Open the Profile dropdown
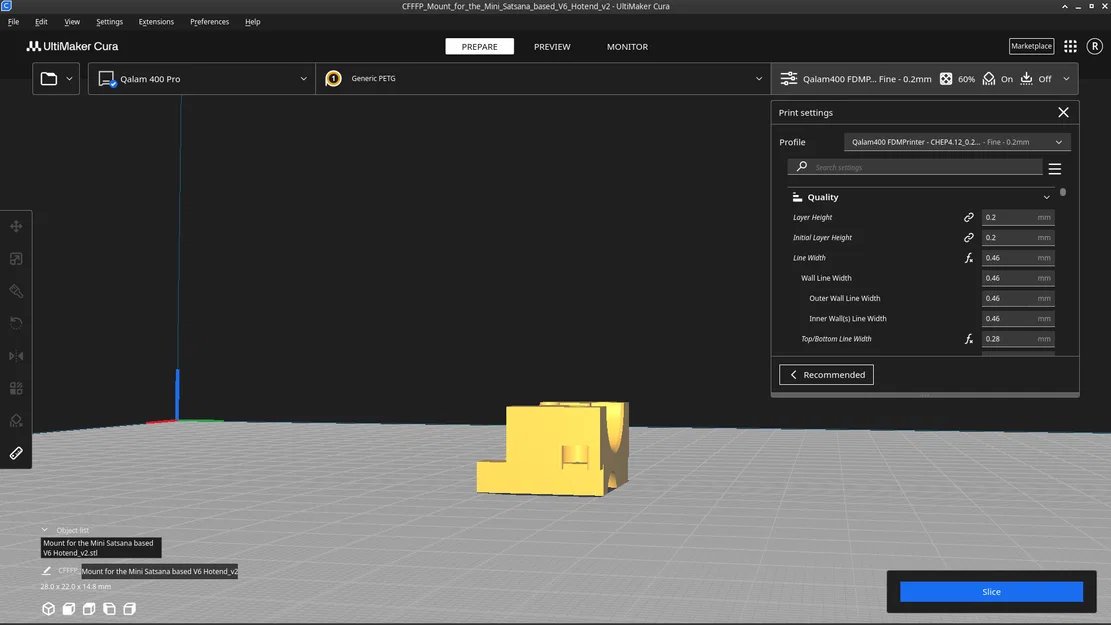Screen dimensions: 1111x625 (x=957, y=142)
